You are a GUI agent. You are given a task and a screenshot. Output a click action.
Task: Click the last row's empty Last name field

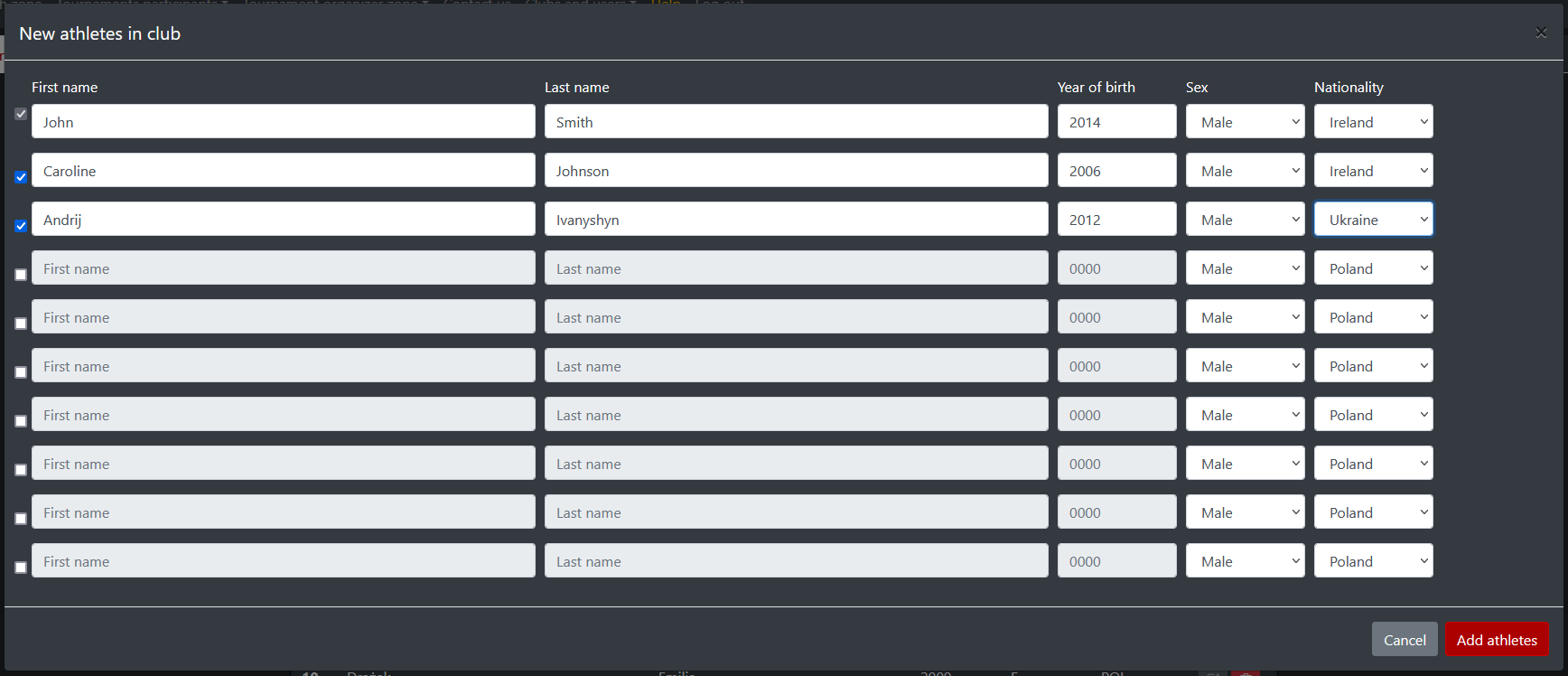coord(797,560)
